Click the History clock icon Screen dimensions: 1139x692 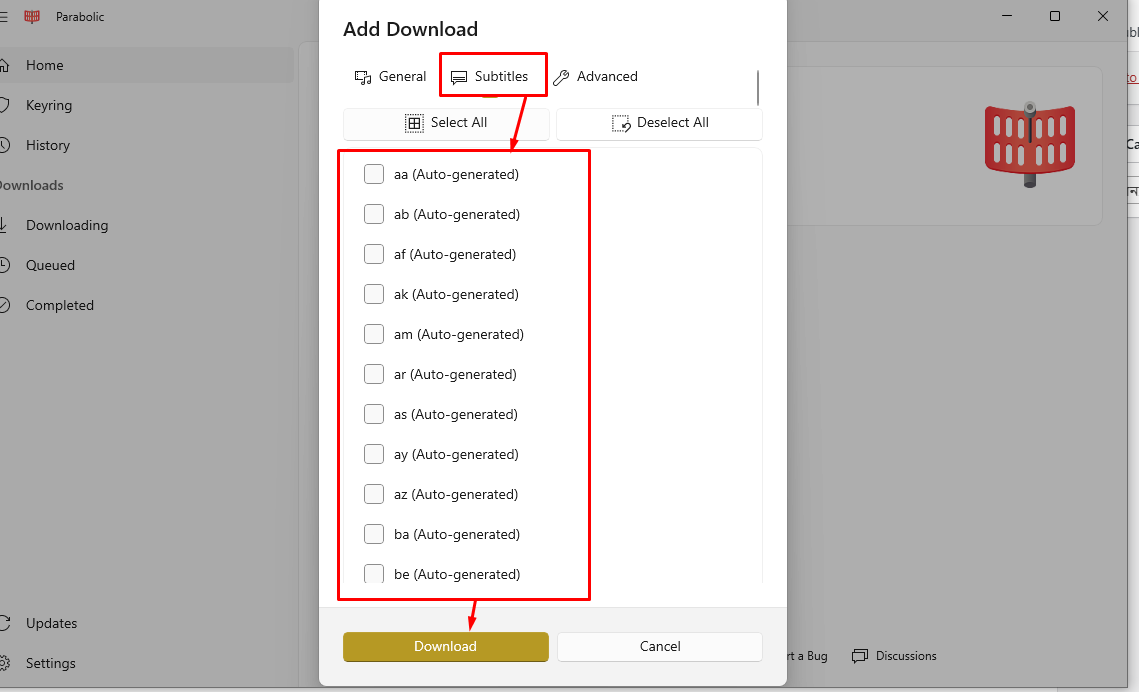[x=5, y=145]
